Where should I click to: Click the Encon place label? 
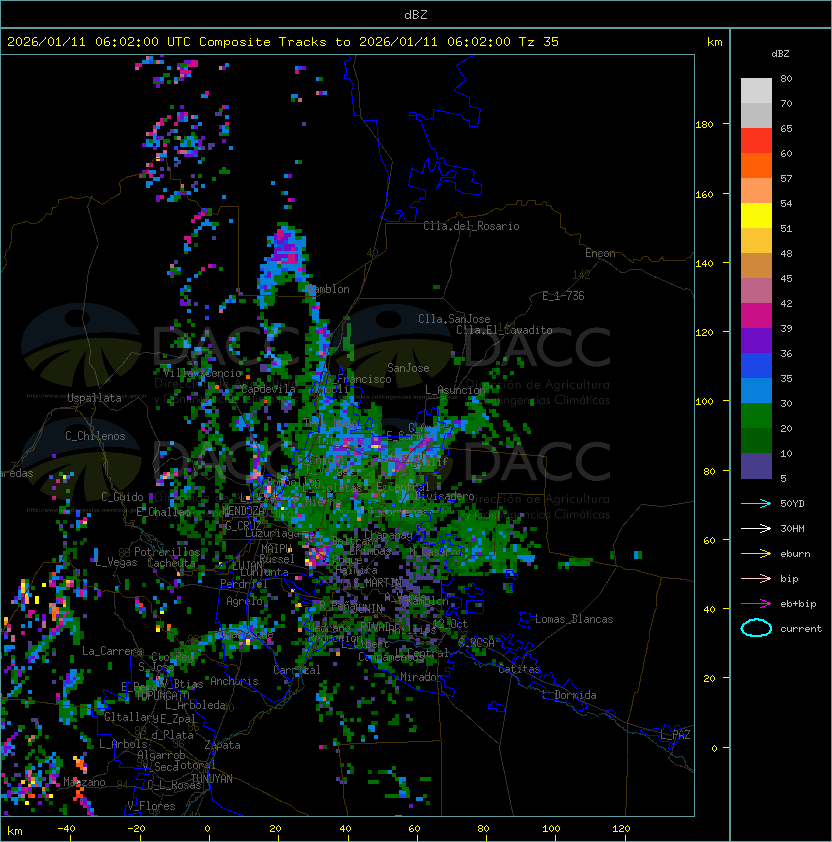(600, 253)
